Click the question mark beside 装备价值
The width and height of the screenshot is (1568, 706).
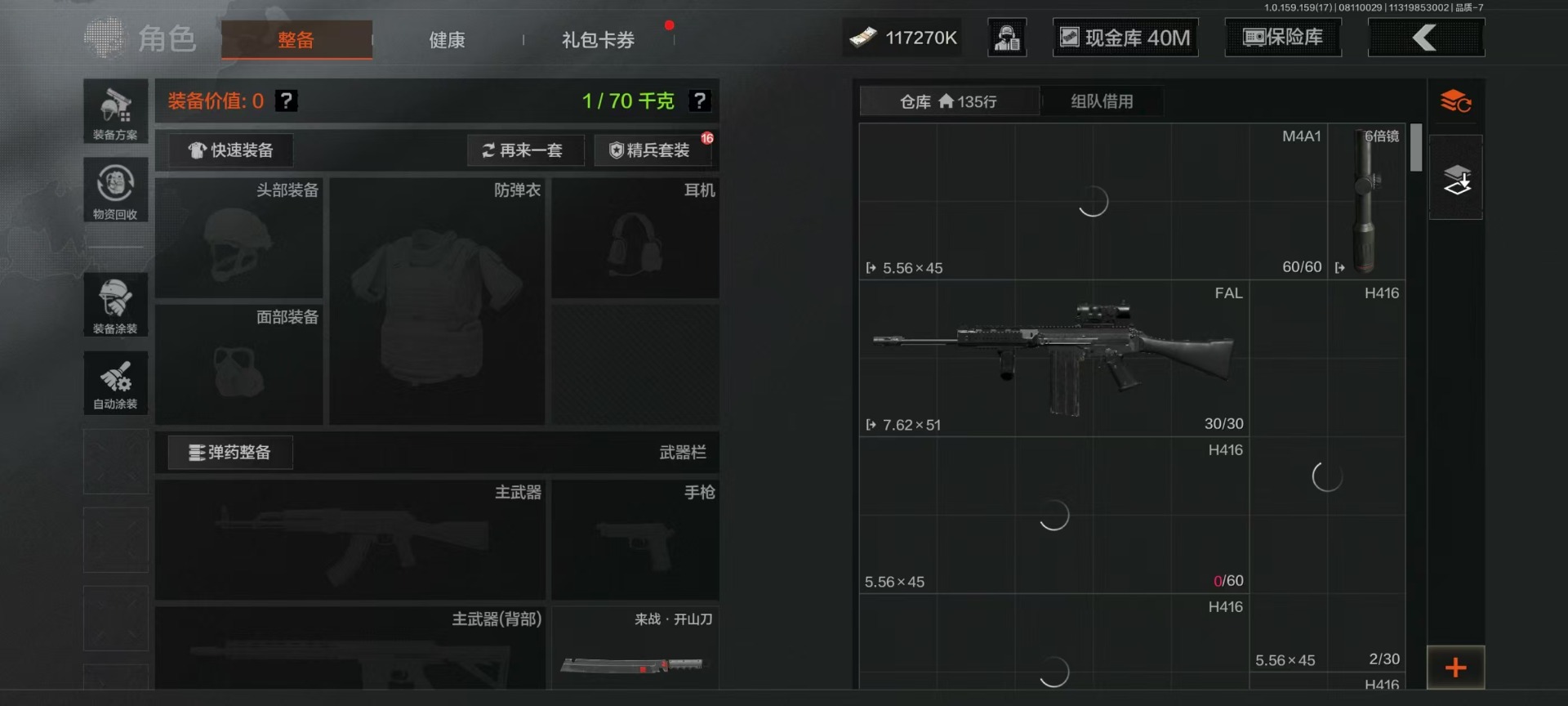[286, 101]
